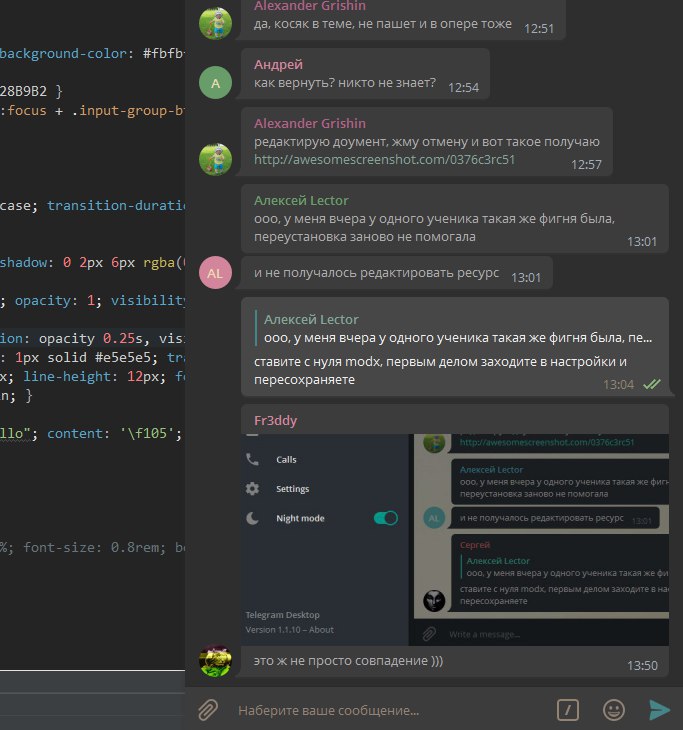Open the pink 'AL' avatar
Viewport: 683px width, 730px height.
point(216,273)
